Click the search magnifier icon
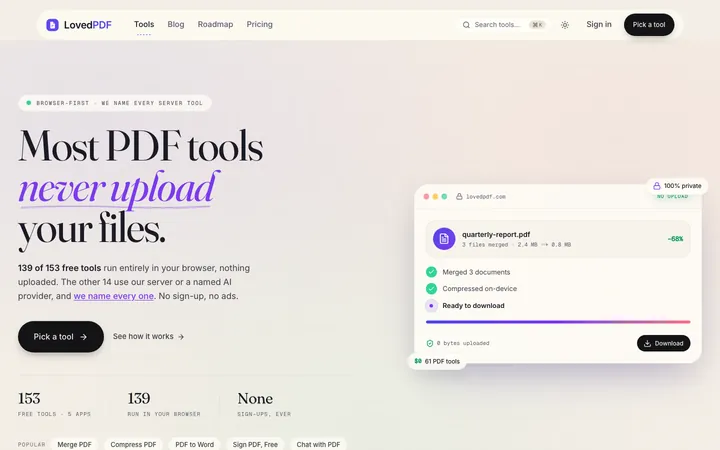 [466, 25]
